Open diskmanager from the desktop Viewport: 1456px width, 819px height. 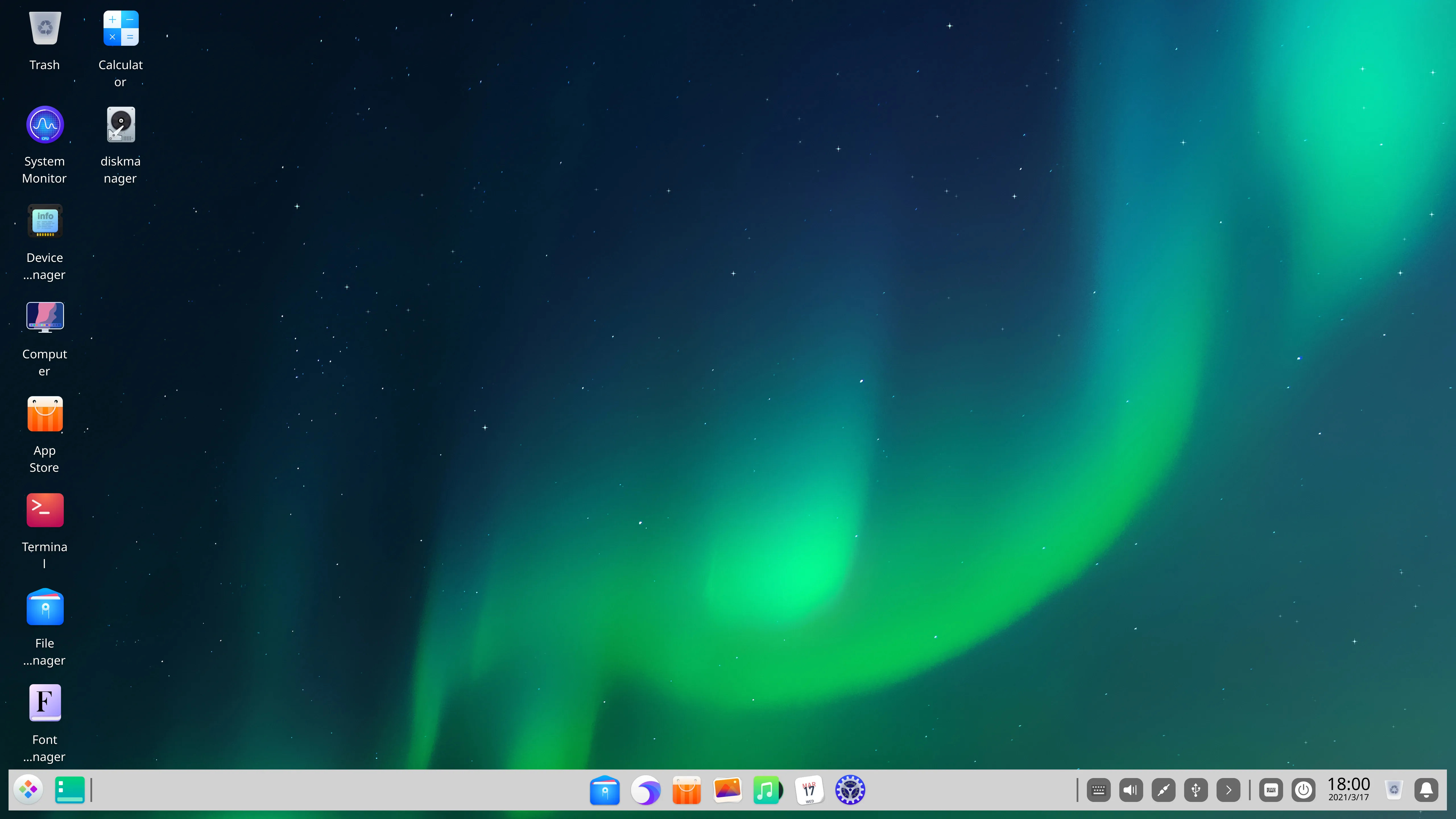(120, 124)
